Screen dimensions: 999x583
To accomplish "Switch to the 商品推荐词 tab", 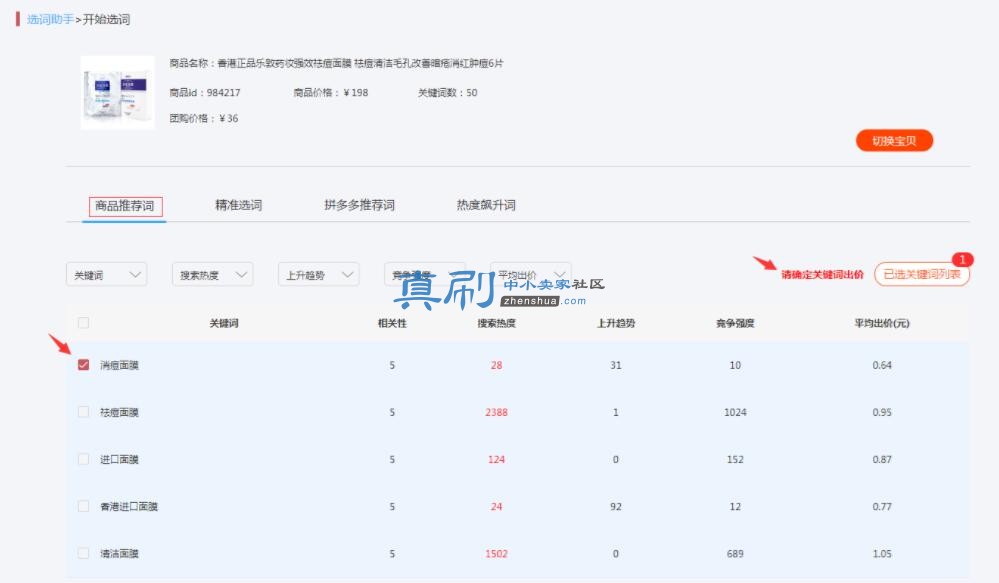I will click(x=125, y=206).
